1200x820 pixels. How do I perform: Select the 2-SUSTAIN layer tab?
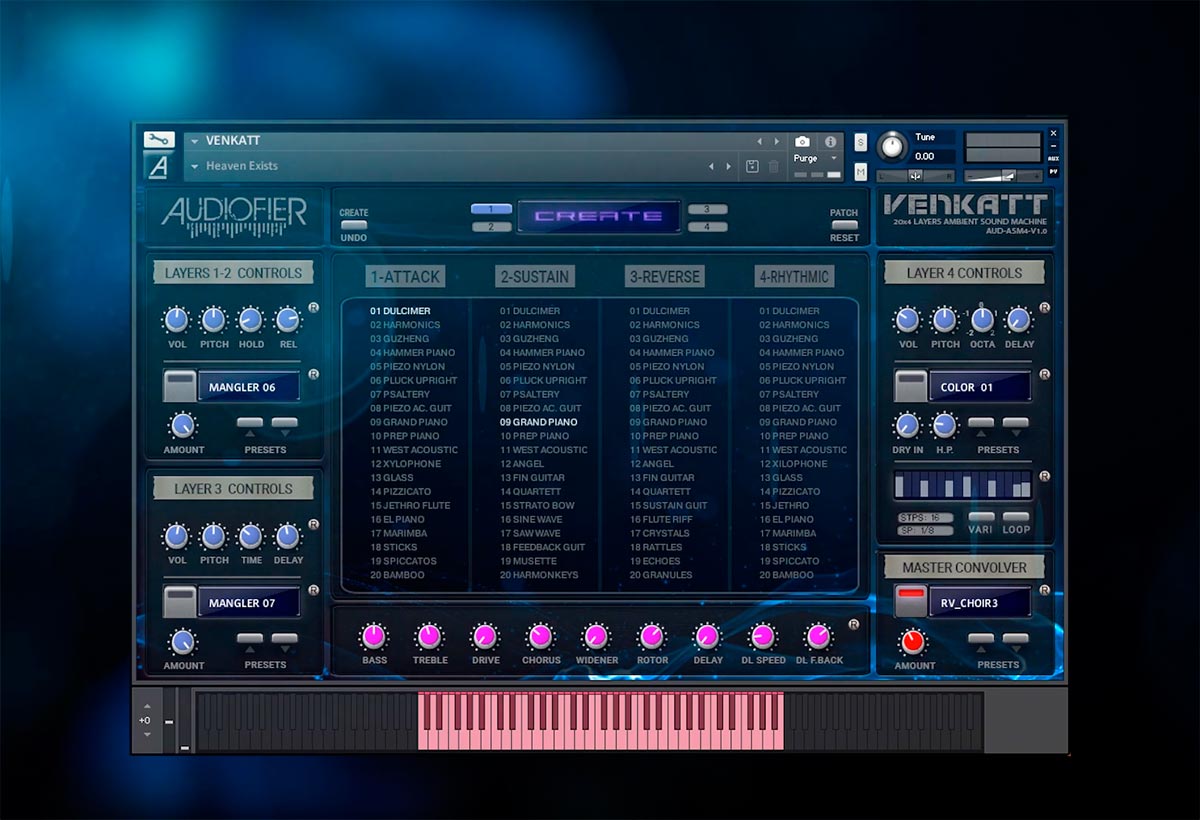pos(535,277)
